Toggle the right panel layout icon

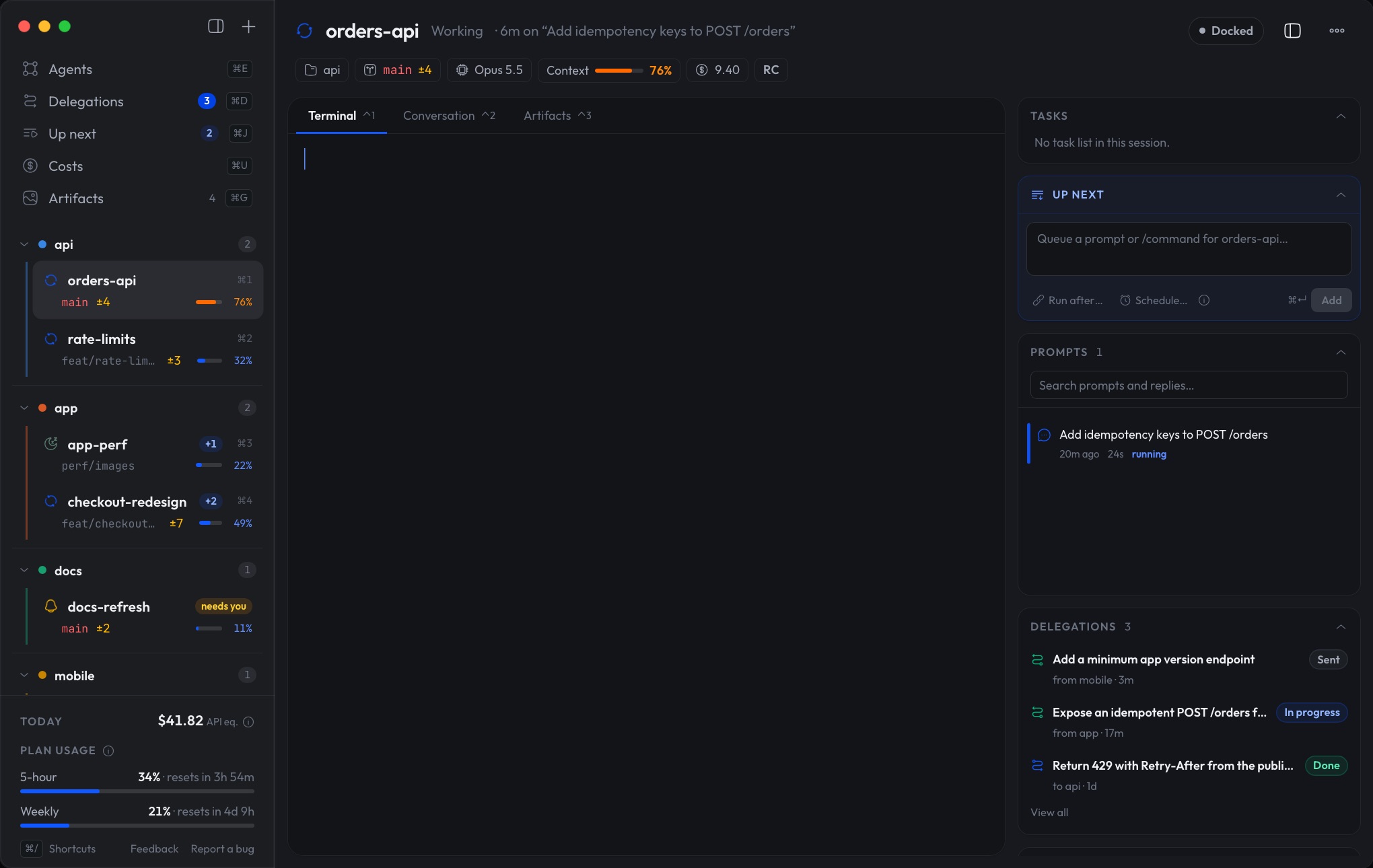tap(1292, 31)
